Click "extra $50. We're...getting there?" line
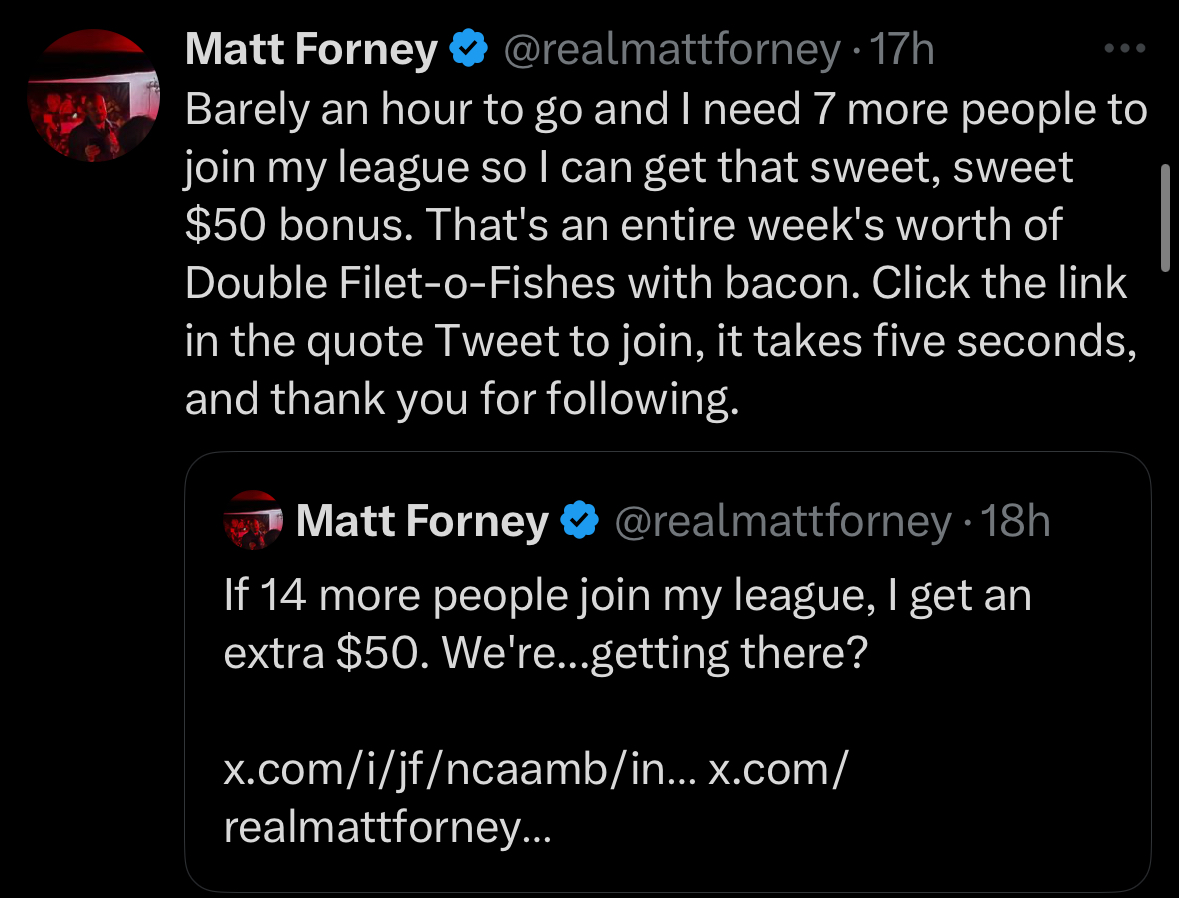Screen dimensions: 1179x898 pos(544,654)
